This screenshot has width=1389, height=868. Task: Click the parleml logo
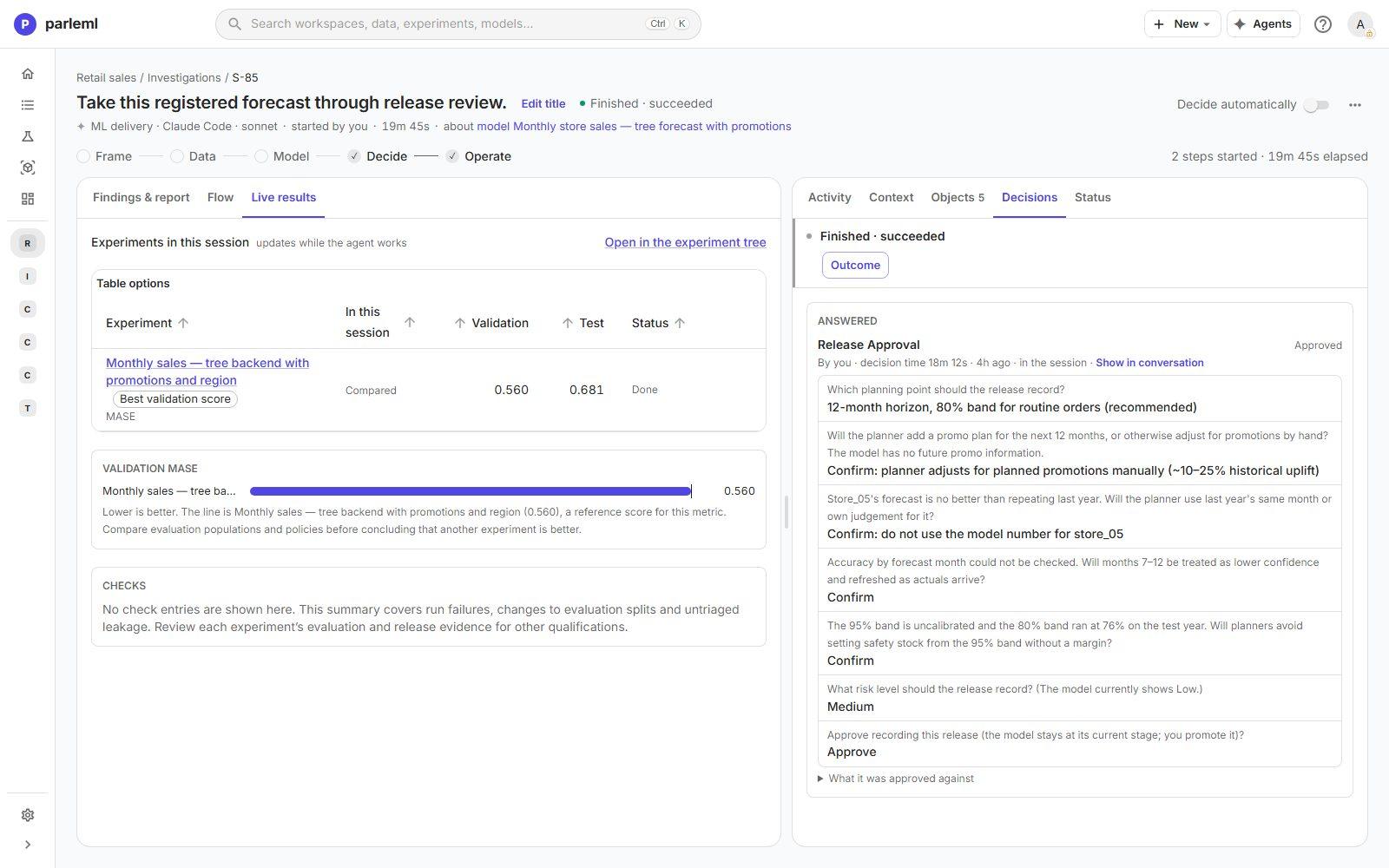(x=56, y=24)
